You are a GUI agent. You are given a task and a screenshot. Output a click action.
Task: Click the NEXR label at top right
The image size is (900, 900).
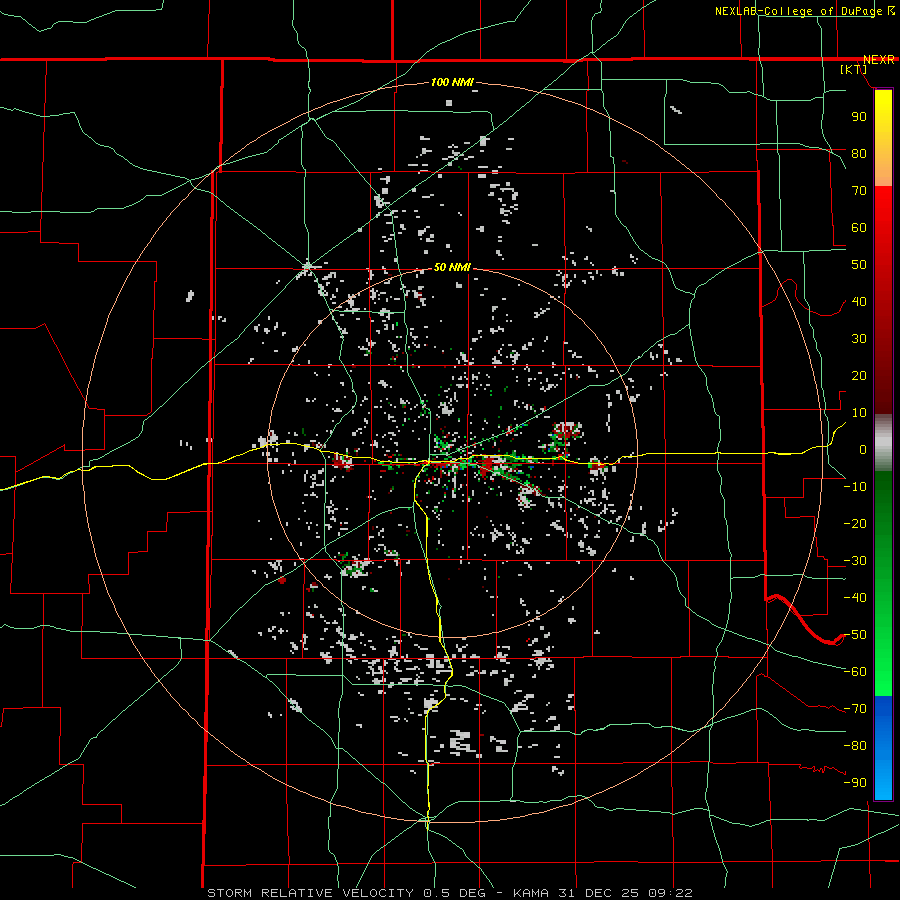[x=879, y=60]
